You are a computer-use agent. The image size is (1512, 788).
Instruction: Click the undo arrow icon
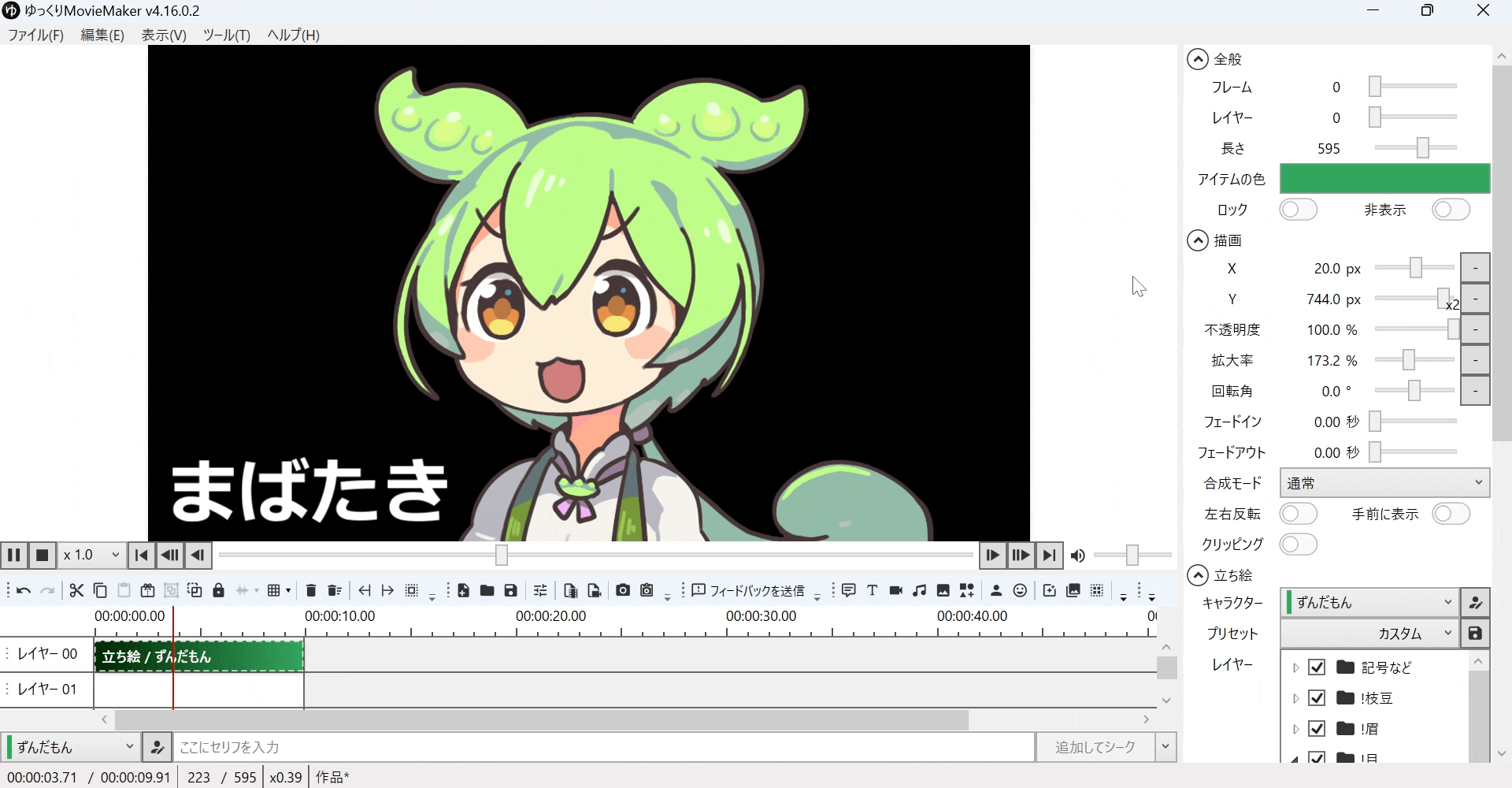[24, 590]
